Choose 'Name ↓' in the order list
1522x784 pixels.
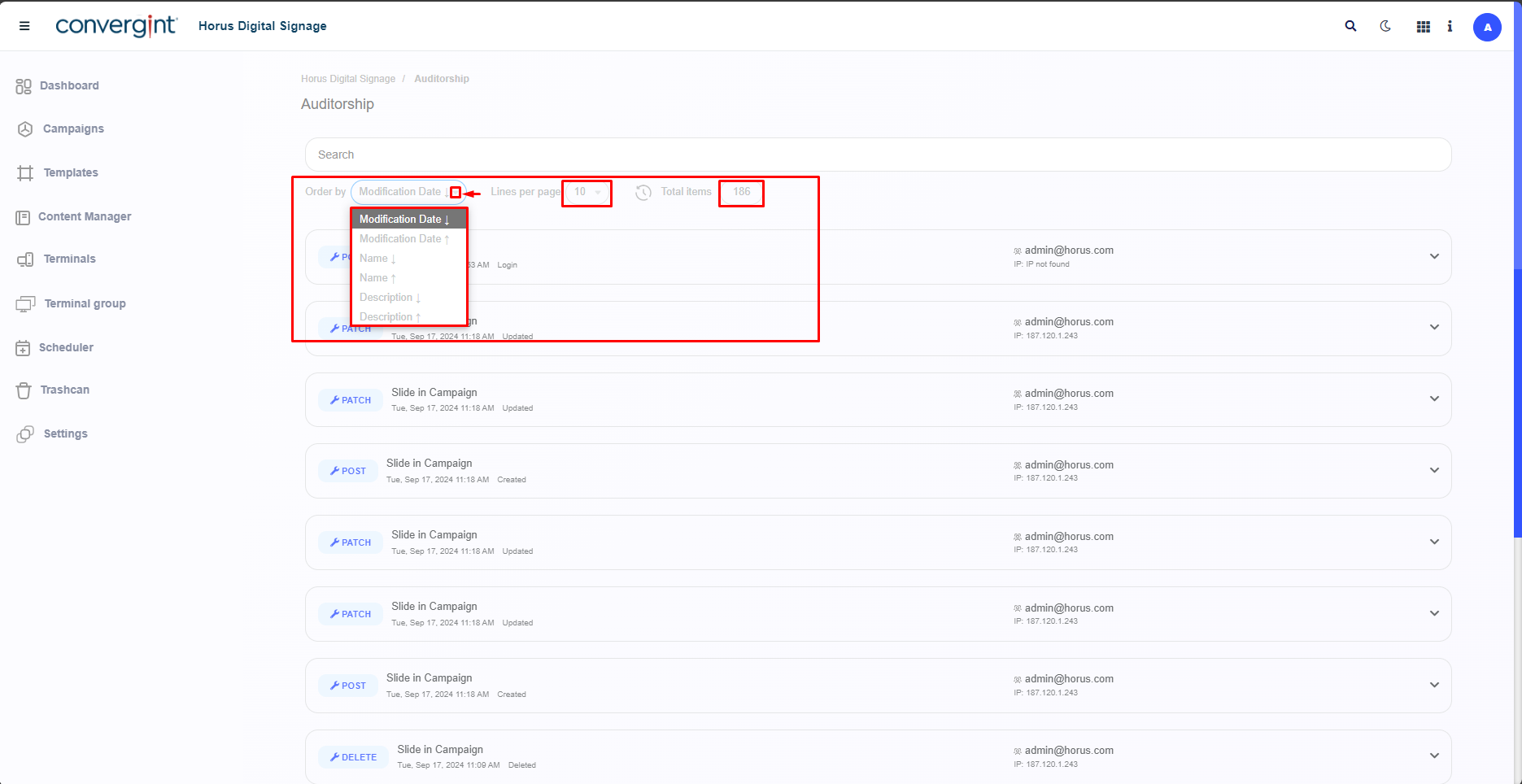(x=377, y=259)
